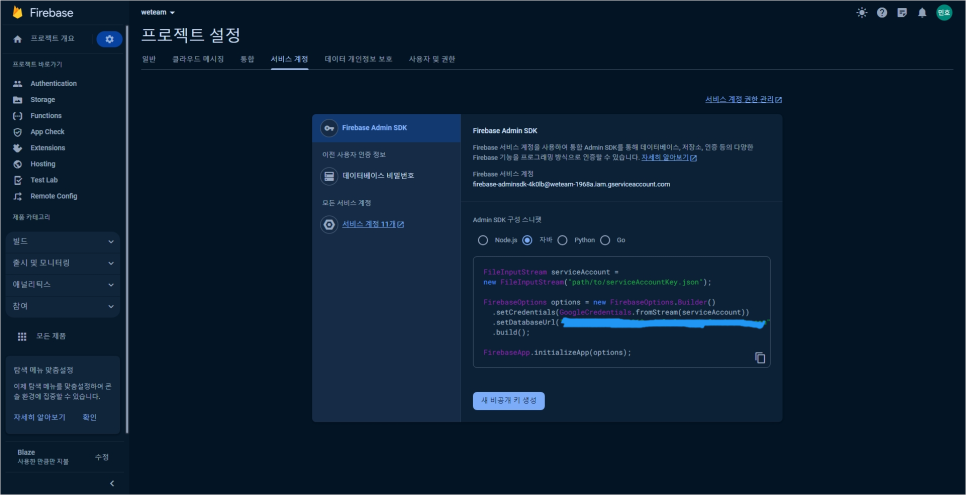This screenshot has height=495, width=966.
Task: Open the weteam project dropdown
Action: 158,12
